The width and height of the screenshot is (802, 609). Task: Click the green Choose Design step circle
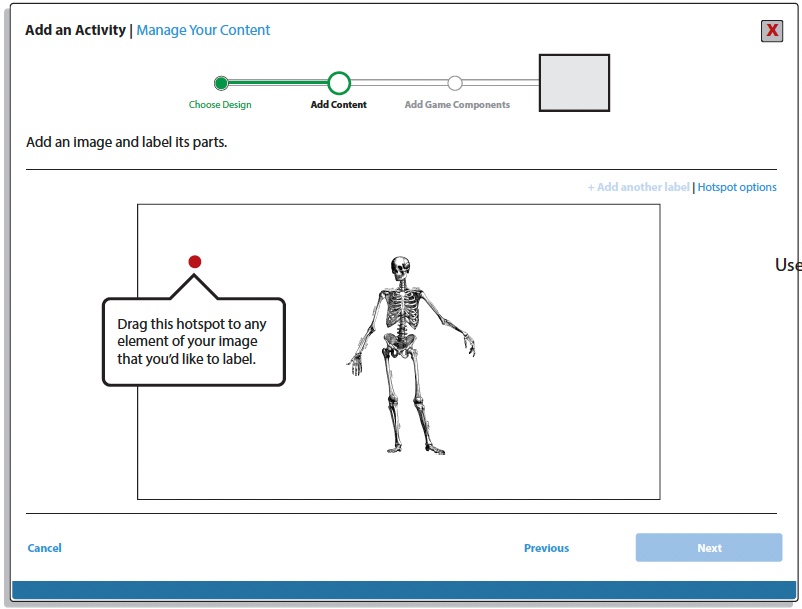point(221,83)
